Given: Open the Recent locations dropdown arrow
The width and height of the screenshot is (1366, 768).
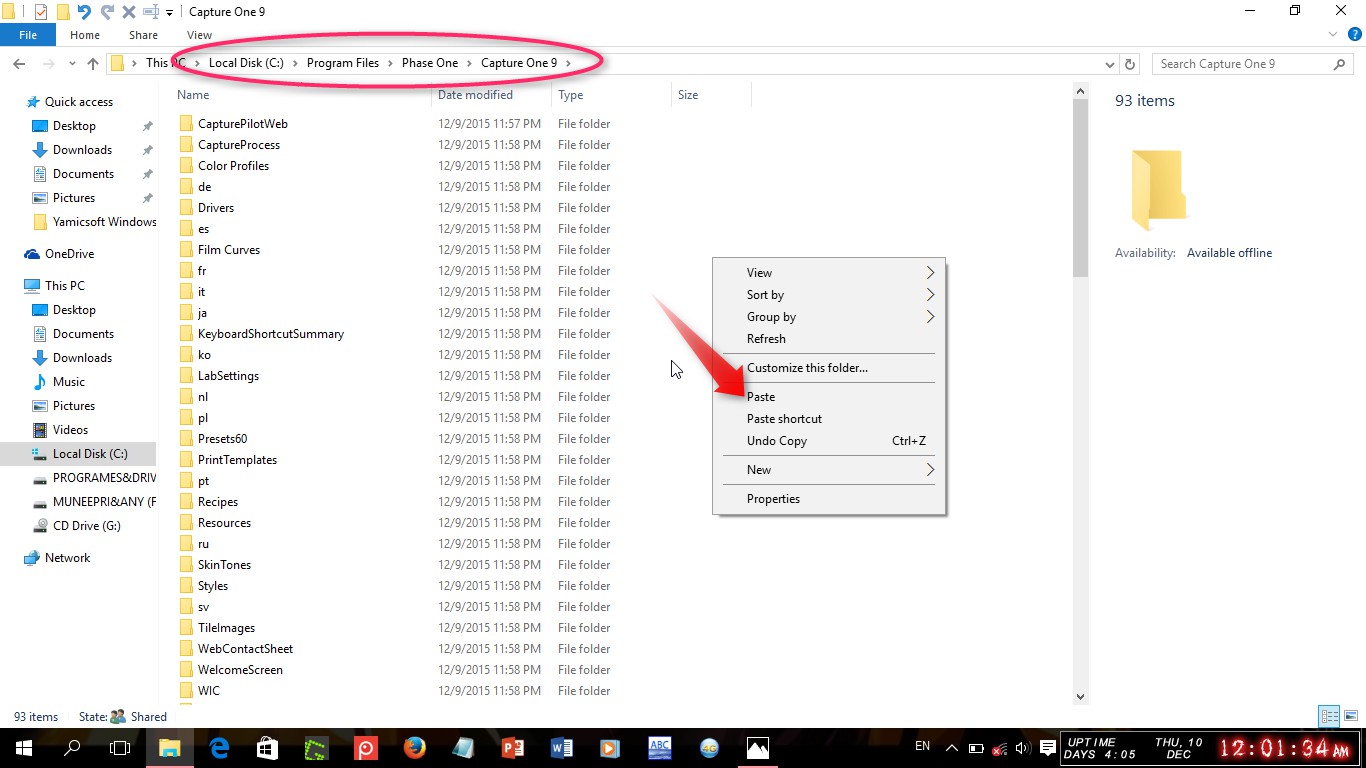Looking at the screenshot, I should (73, 64).
